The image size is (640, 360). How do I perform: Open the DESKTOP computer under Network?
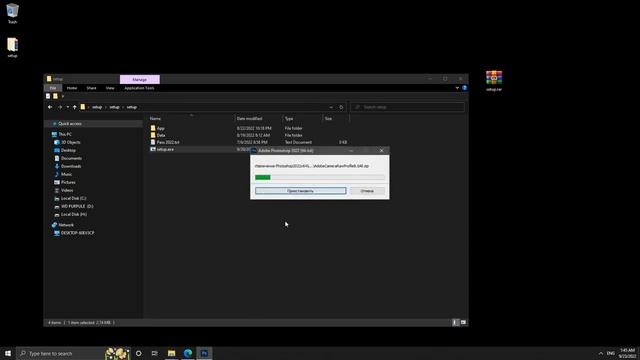[x=77, y=233]
